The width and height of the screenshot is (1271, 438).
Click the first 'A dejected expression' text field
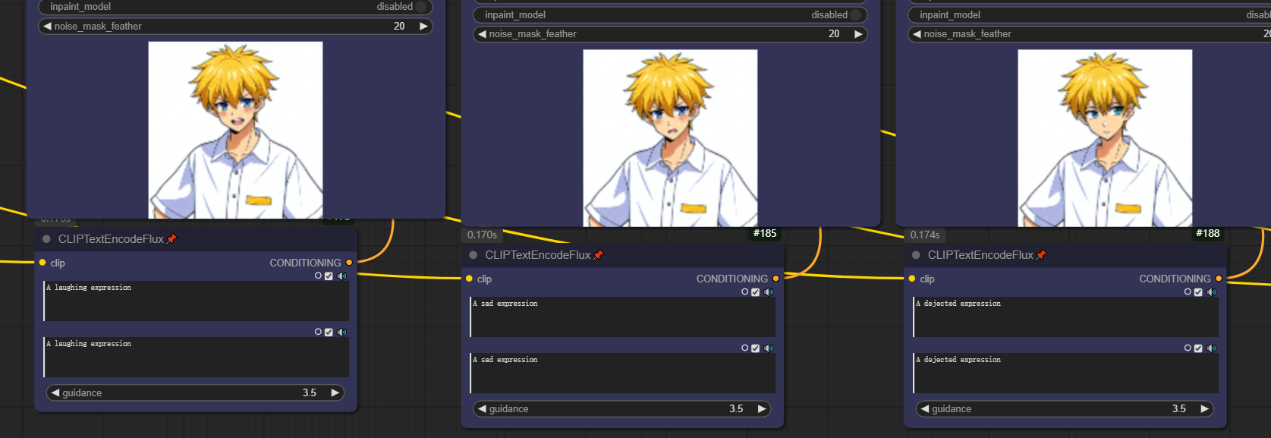[1065, 317]
